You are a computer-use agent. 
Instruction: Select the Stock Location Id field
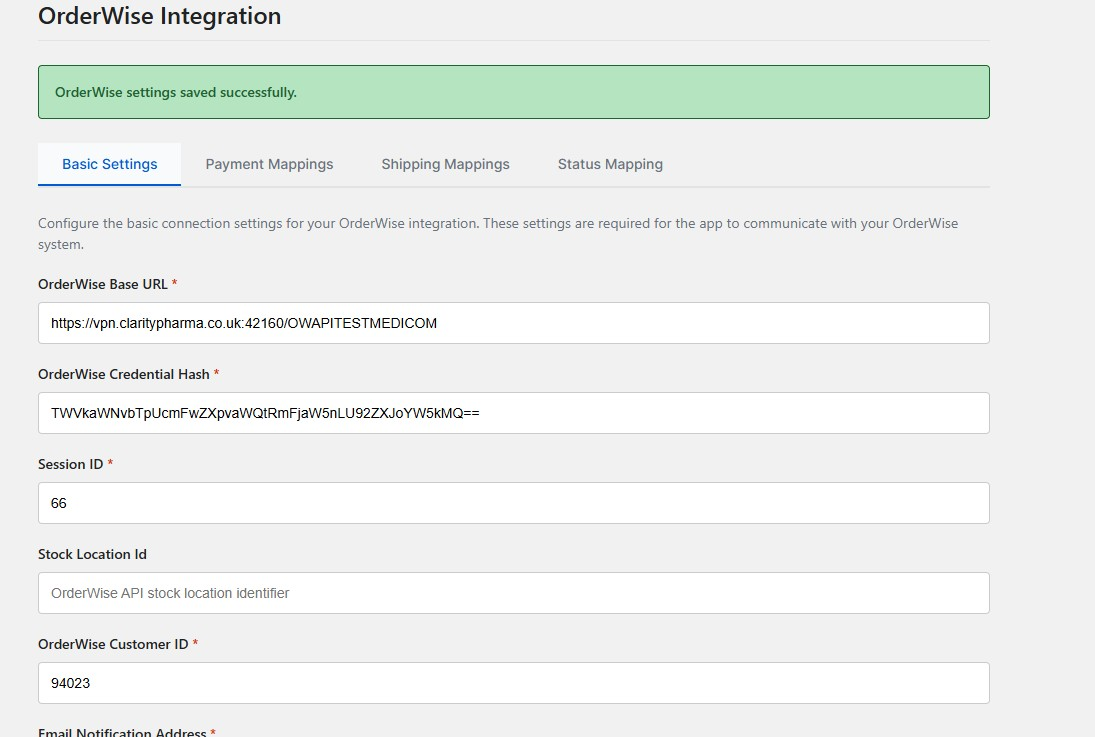(514, 593)
